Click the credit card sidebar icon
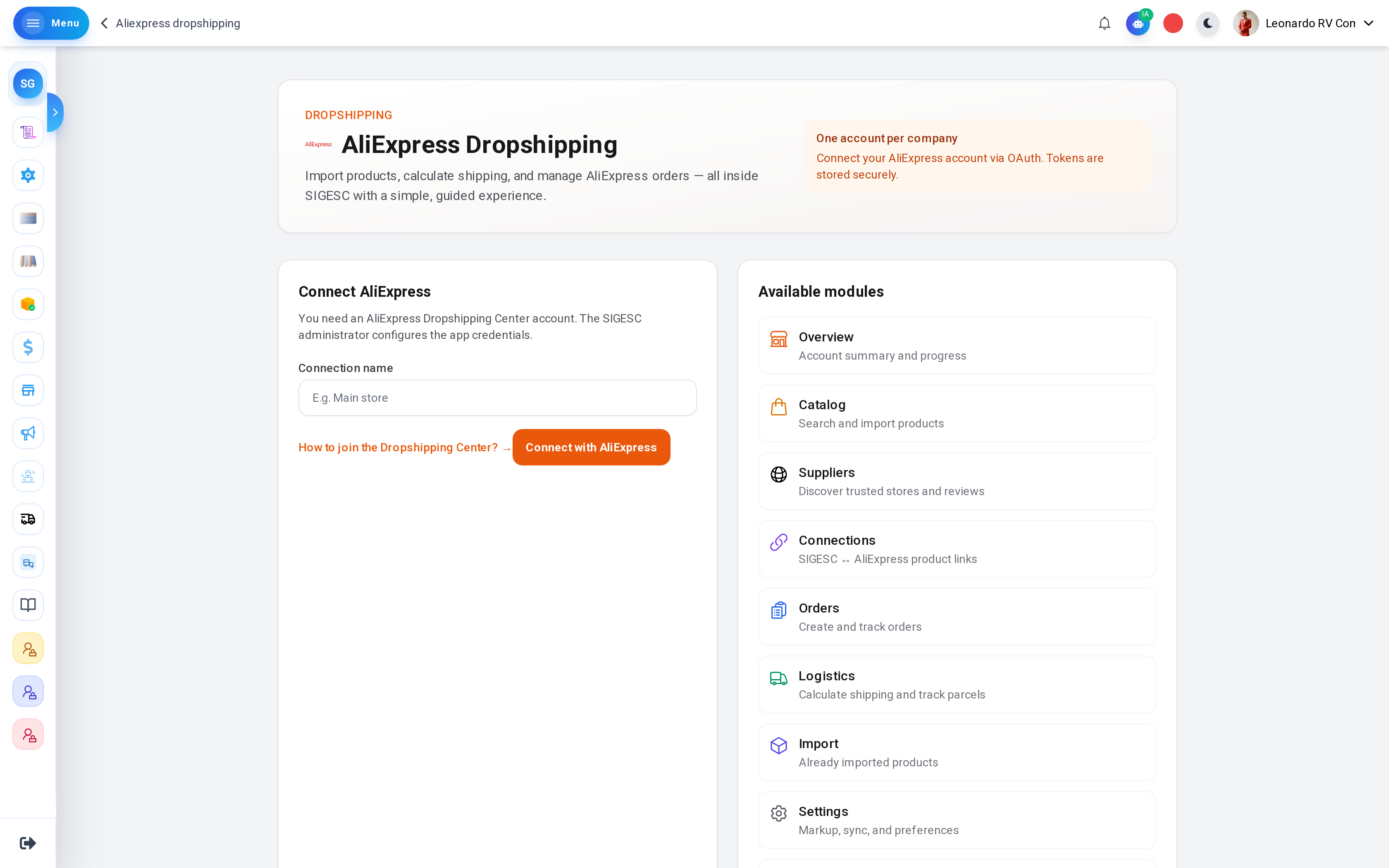 [x=28, y=218]
